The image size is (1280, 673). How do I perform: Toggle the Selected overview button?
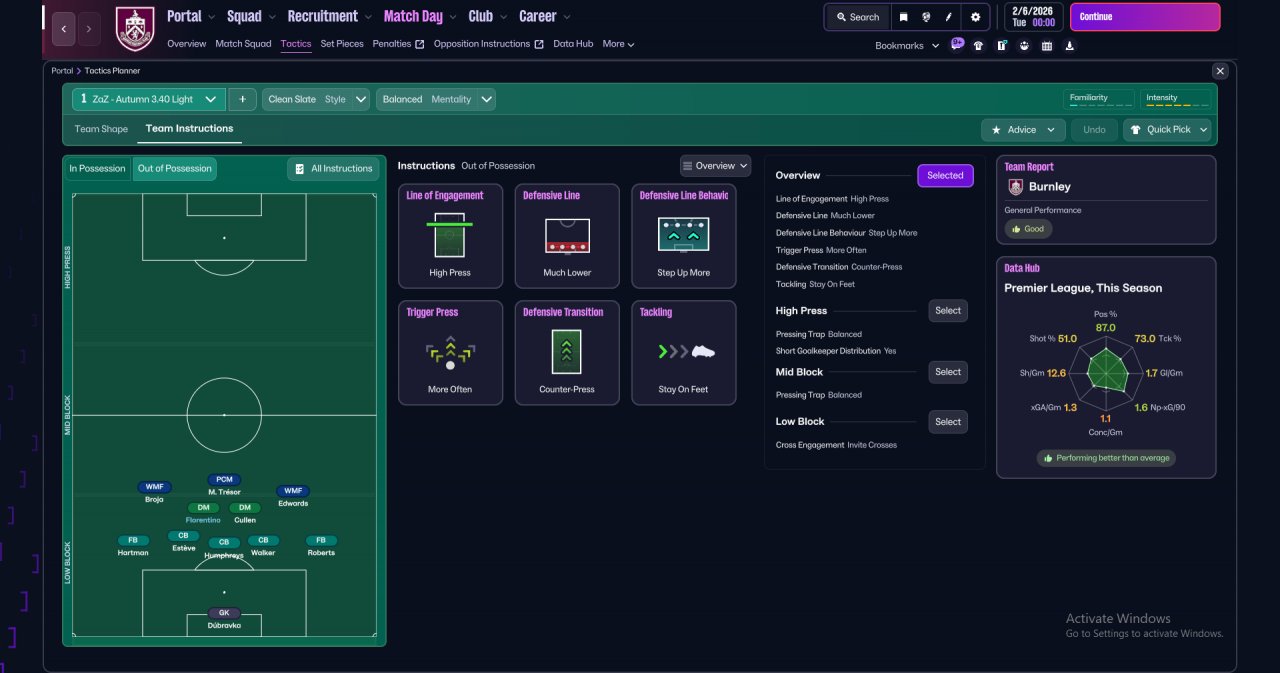point(945,176)
